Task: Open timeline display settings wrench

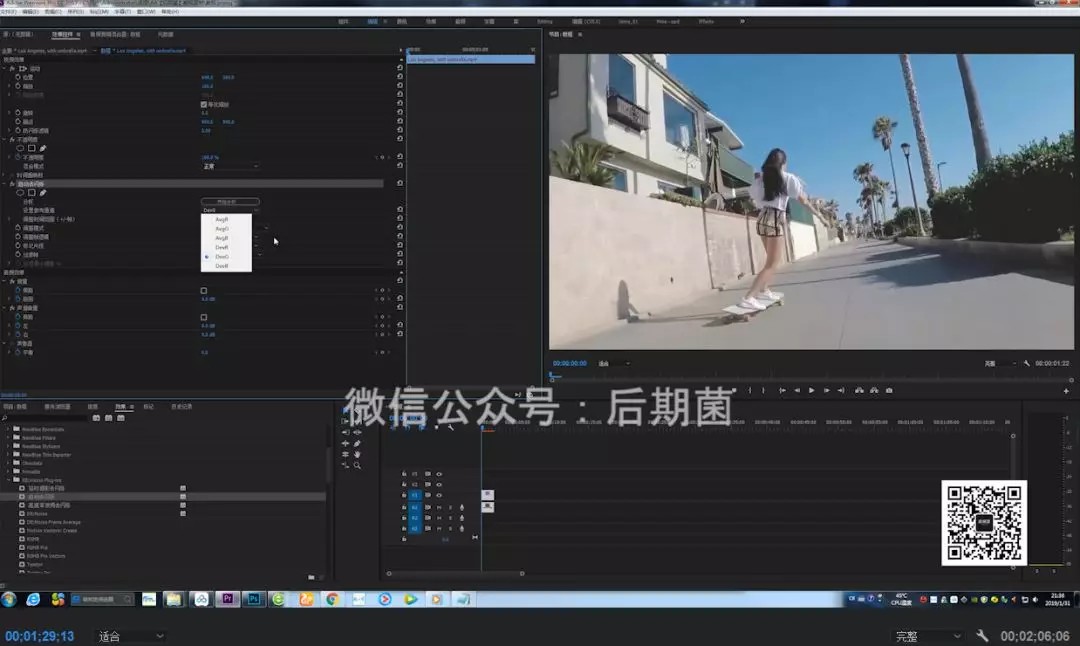Action: pos(450,428)
